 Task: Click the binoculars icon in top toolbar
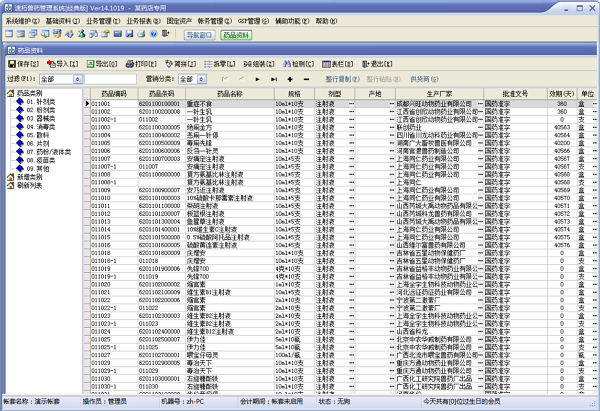point(93,34)
